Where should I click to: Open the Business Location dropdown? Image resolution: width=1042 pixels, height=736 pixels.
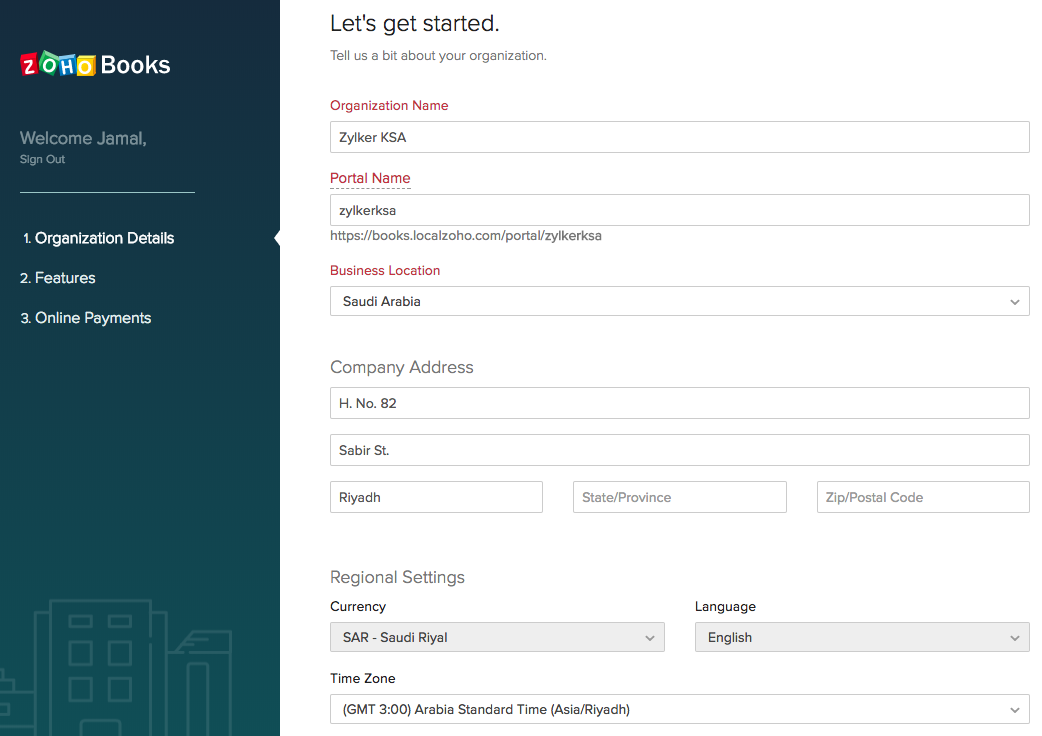pyautogui.click(x=679, y=301)
